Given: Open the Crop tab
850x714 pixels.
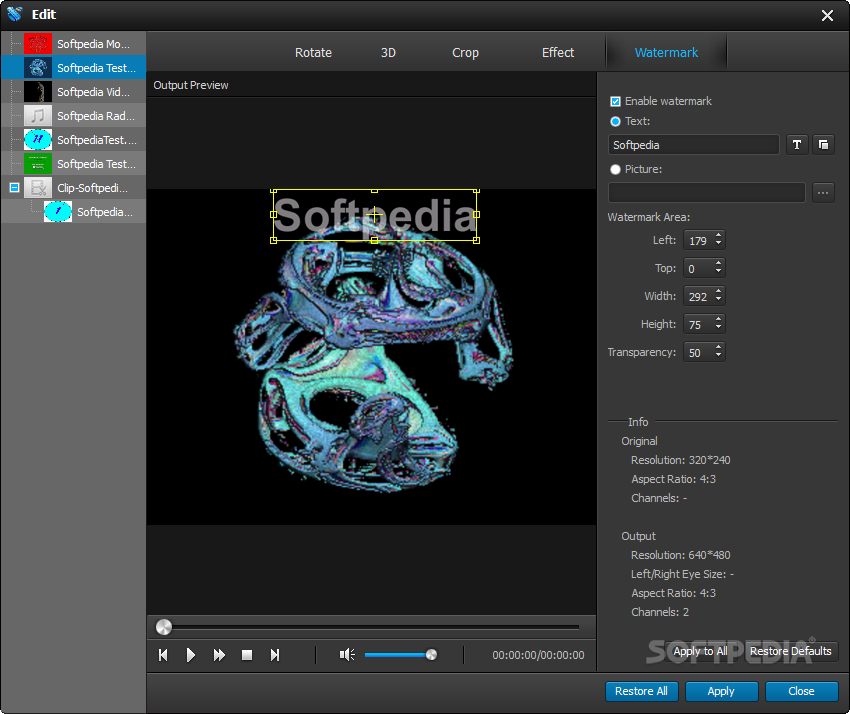Looking at the screenshot, I should (466, 53).
